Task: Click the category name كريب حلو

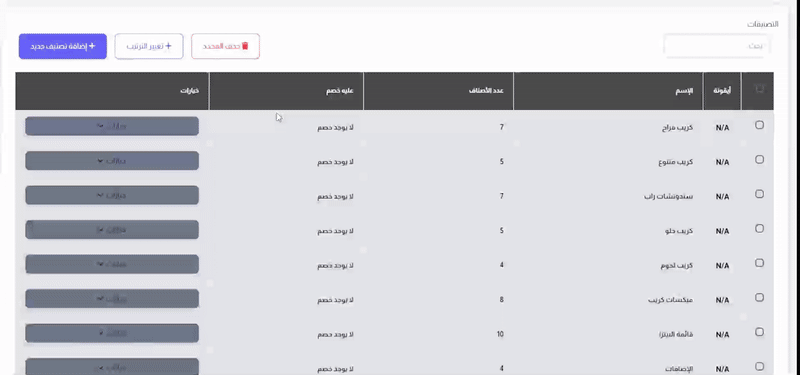Action: (x=679, y=231)
